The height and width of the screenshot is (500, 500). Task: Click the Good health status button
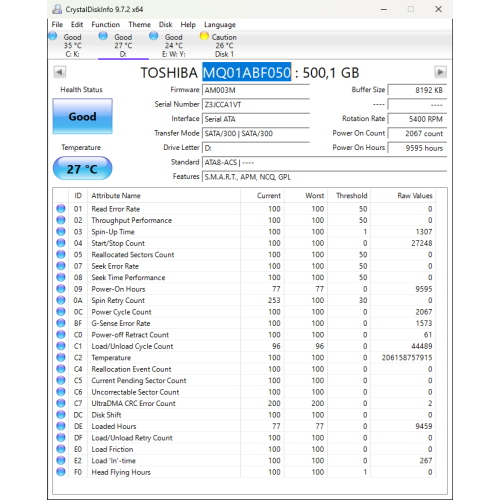82,116
